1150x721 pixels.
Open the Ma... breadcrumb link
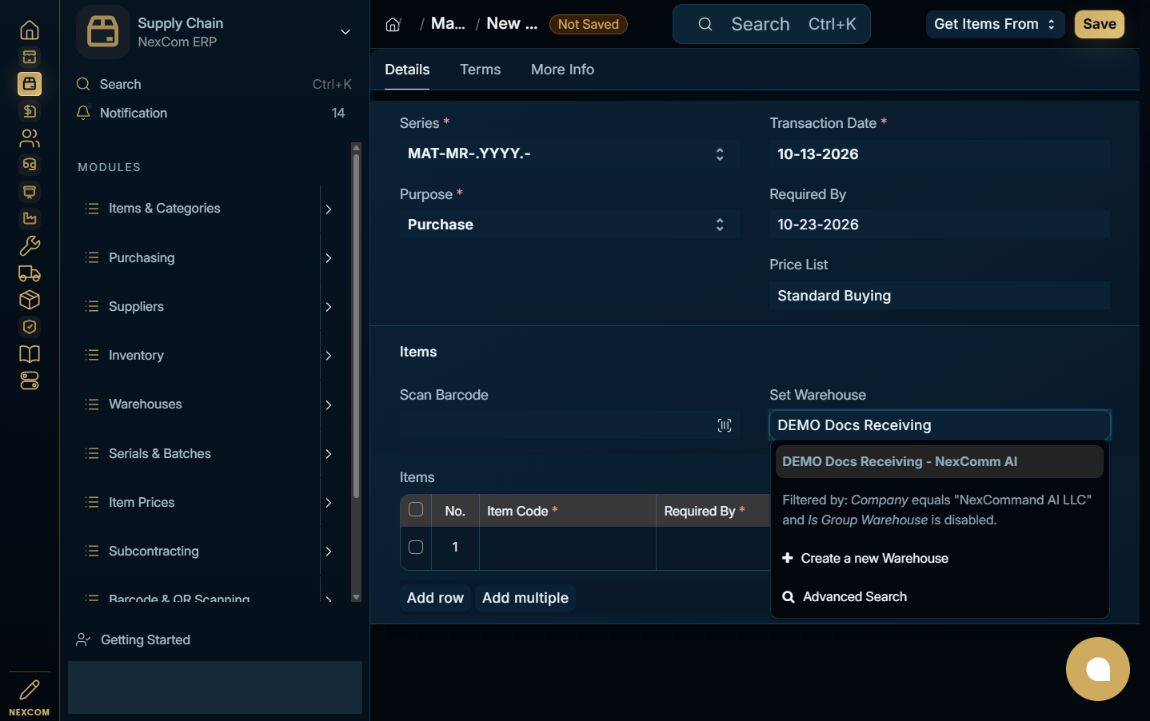447,24
